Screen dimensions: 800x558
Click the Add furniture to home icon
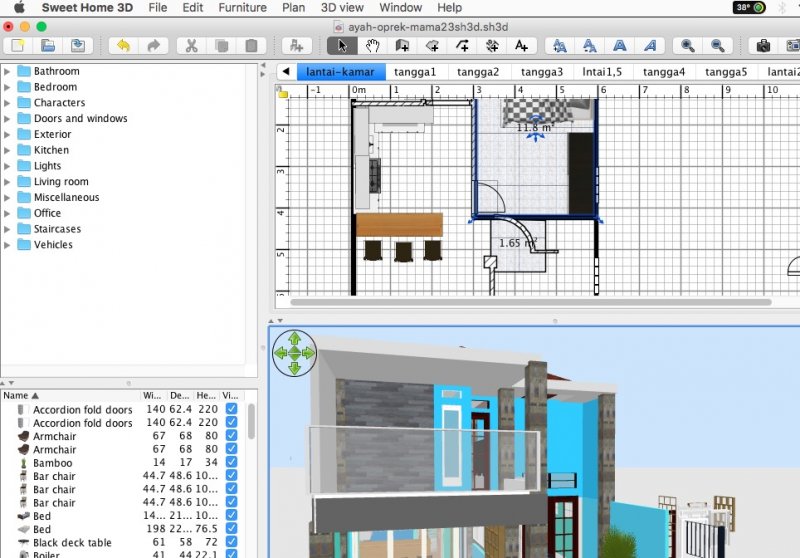coord(295,46)
